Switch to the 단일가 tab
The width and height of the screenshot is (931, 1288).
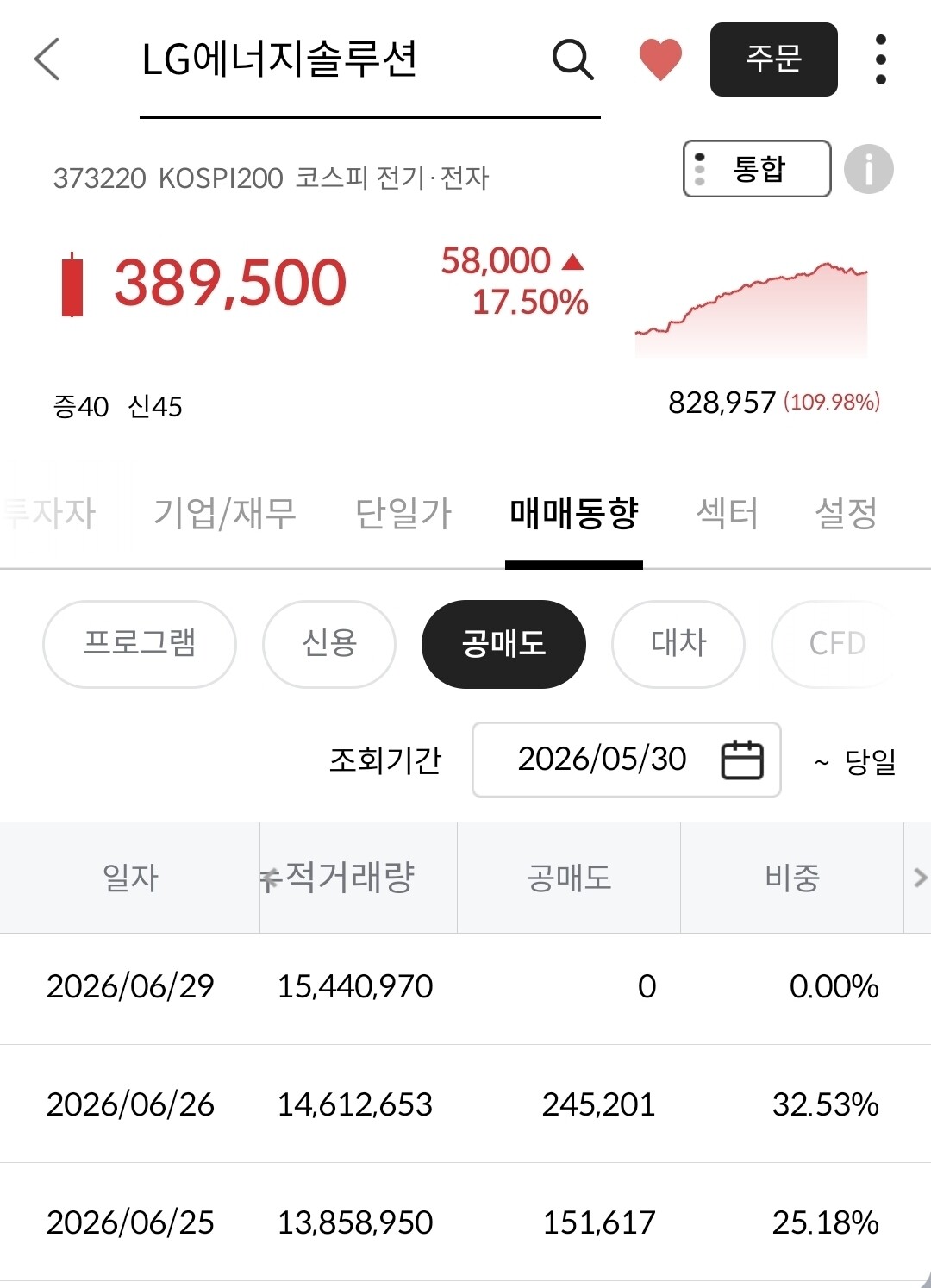tap(403, 513)
